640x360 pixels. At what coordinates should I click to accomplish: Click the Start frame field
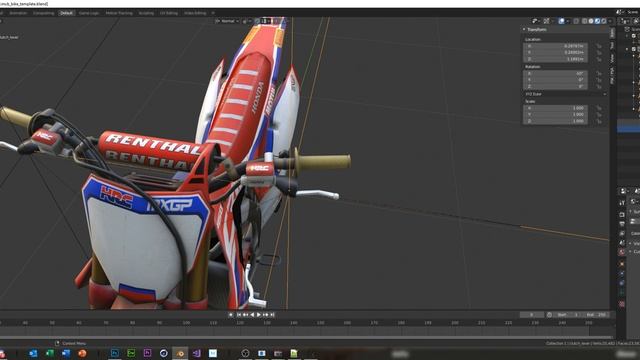click(x=568, y=315)
